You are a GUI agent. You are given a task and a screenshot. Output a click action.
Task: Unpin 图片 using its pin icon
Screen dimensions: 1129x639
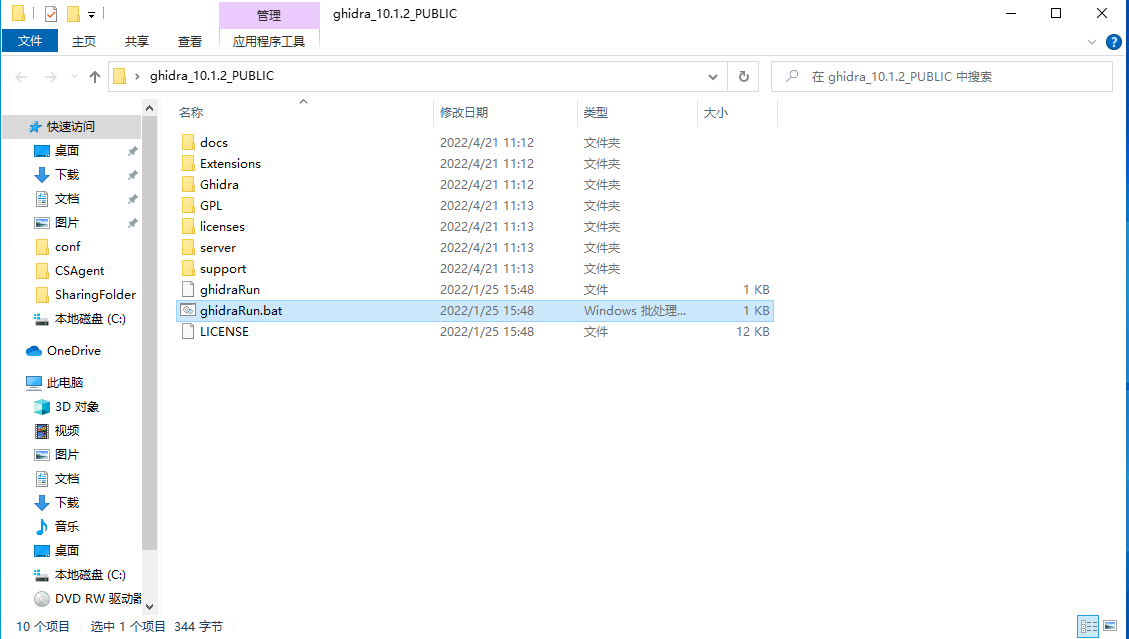132,223
